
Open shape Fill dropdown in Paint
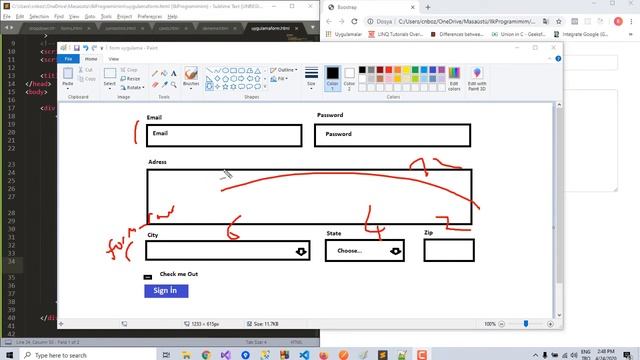click(279, 78)
